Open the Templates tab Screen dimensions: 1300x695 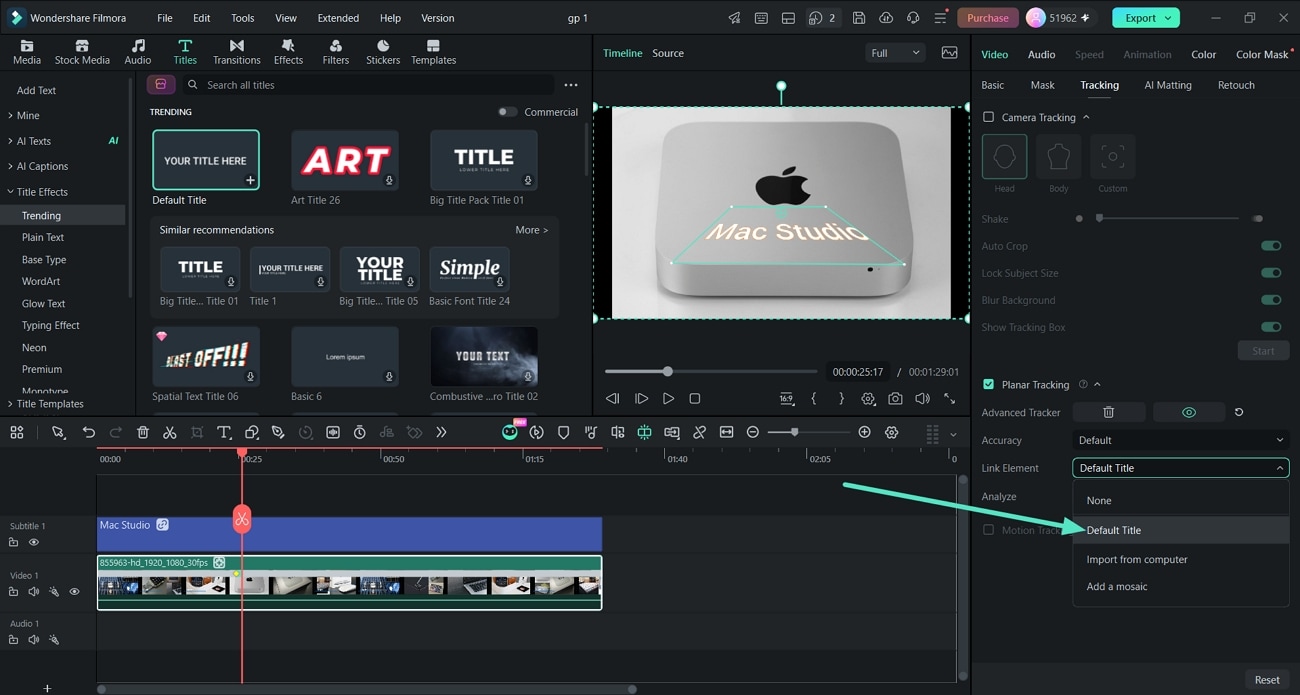pos(433,52)
